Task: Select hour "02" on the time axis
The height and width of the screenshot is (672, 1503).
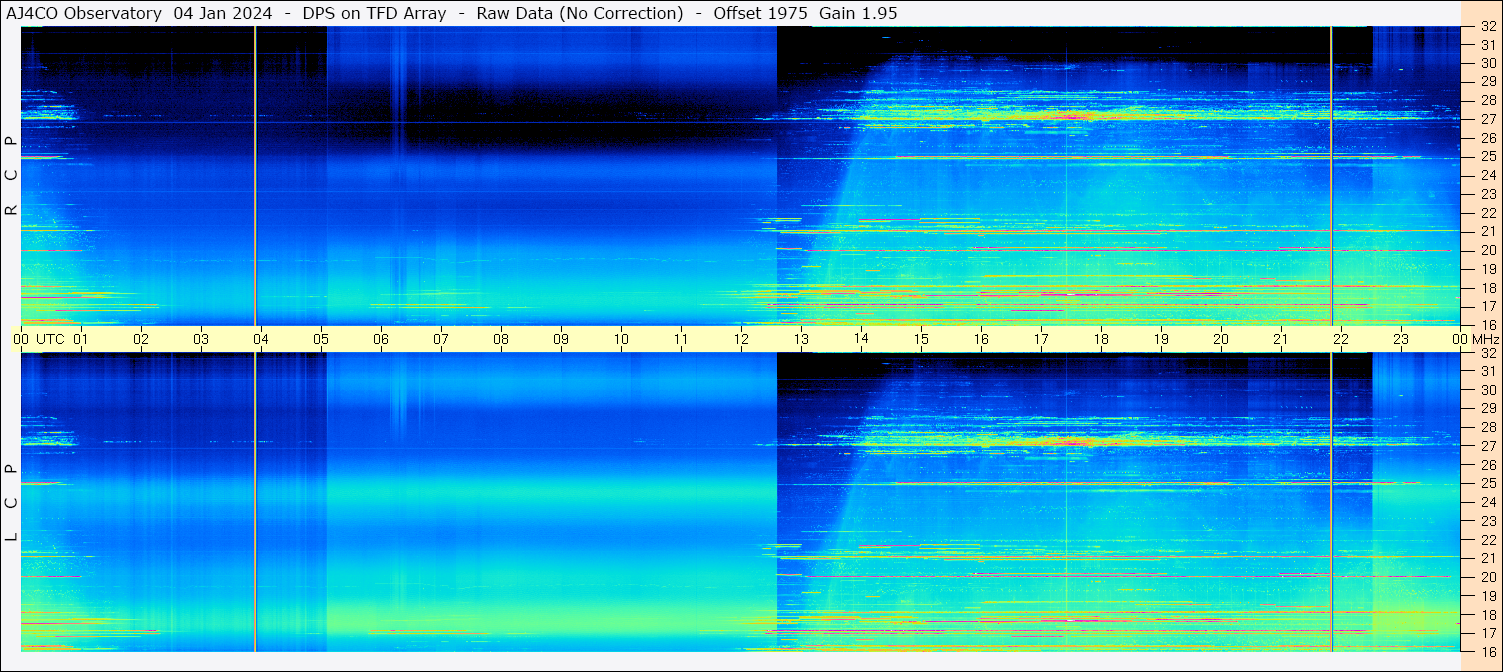Action: click(x=141, y=339)
